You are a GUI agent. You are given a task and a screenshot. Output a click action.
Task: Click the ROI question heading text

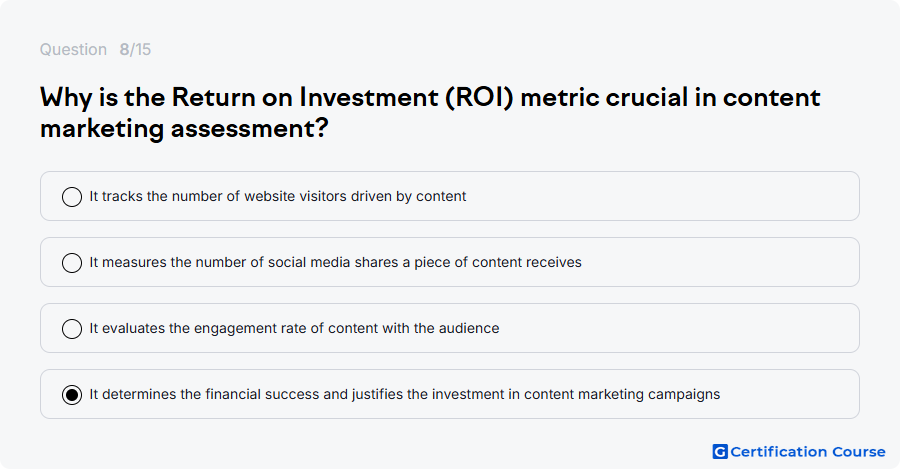(x=430, y=113)
